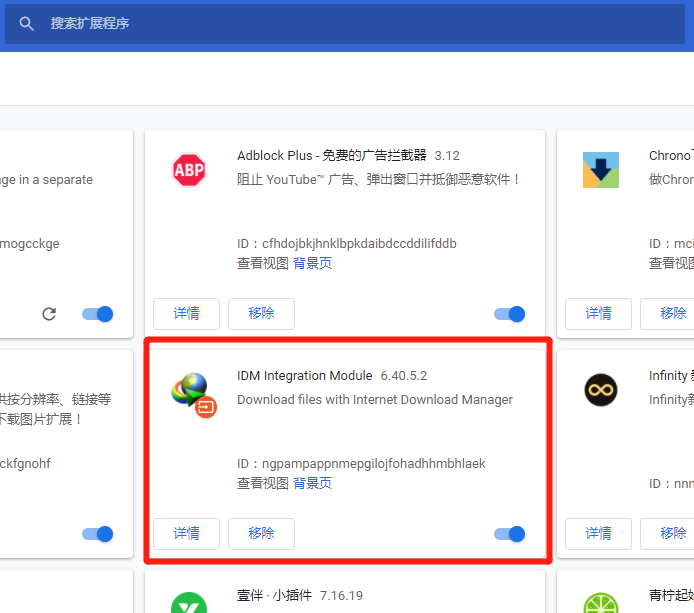Open IDM Integration Module 背景页 link
Viewport: 694px width, 613px height.
312,483
